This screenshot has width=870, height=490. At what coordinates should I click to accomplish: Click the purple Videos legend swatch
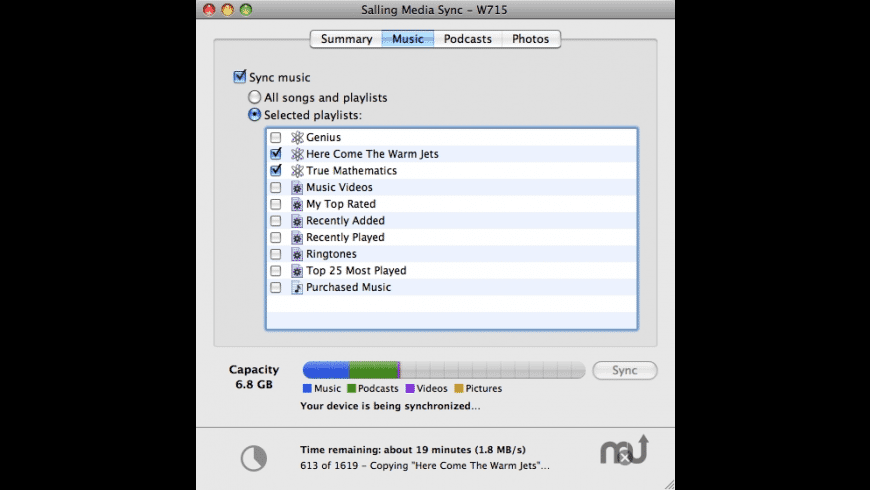(x=410, y=388)
